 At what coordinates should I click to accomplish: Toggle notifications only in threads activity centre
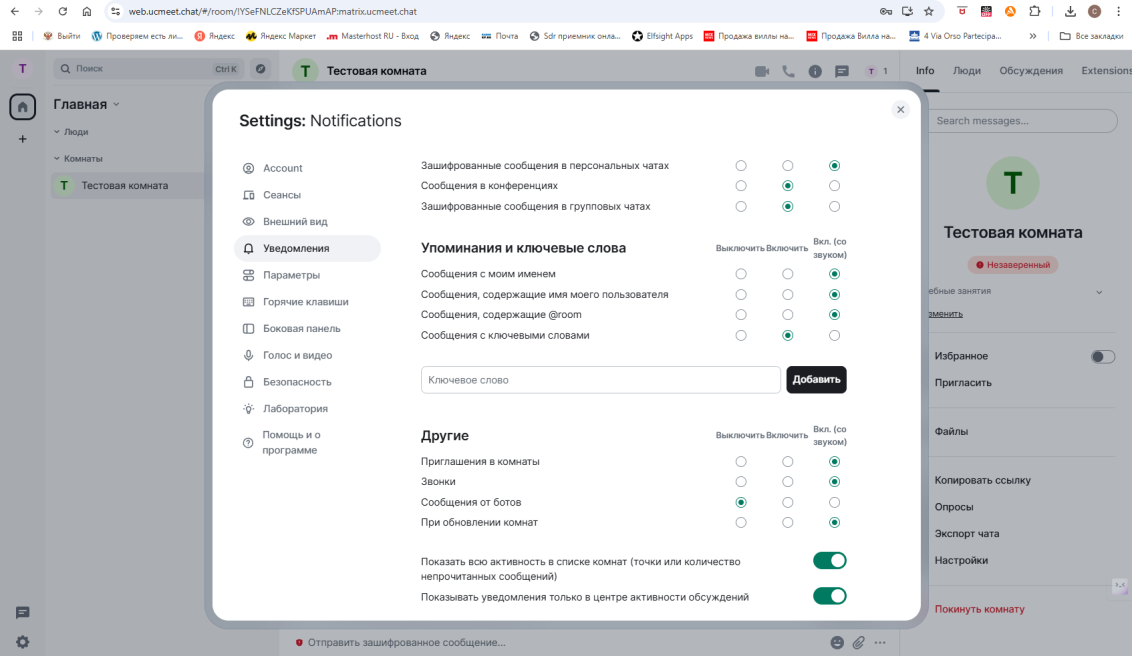829,596
